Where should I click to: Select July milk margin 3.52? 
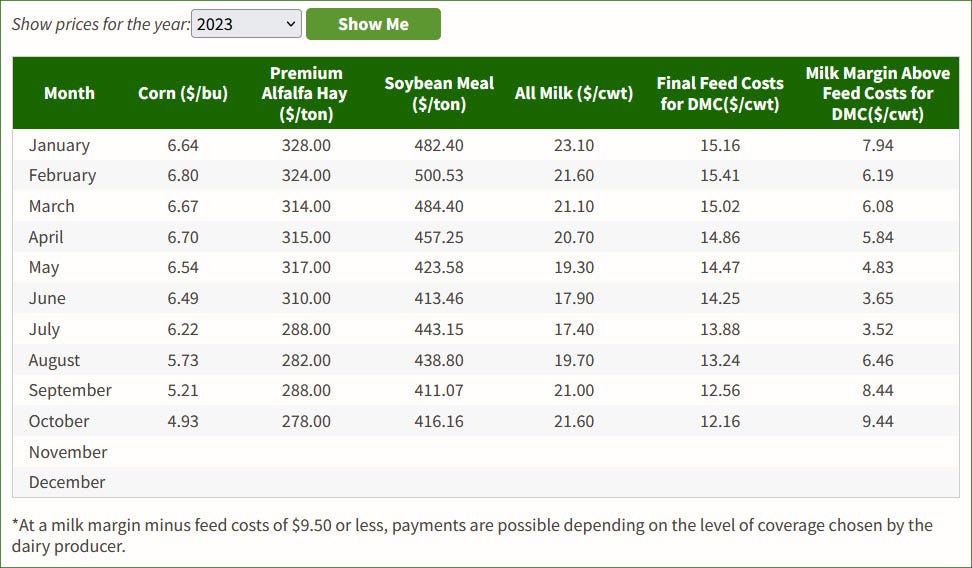tap(878, 329)
